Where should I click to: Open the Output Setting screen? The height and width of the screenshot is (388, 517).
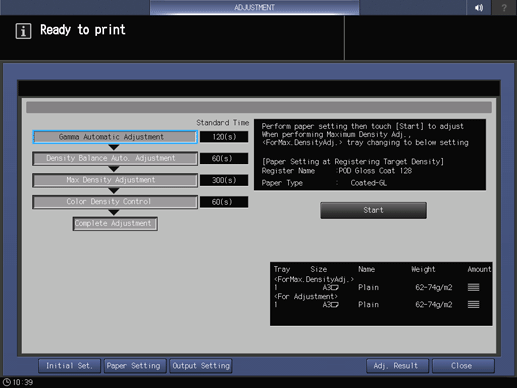point(201,366)
